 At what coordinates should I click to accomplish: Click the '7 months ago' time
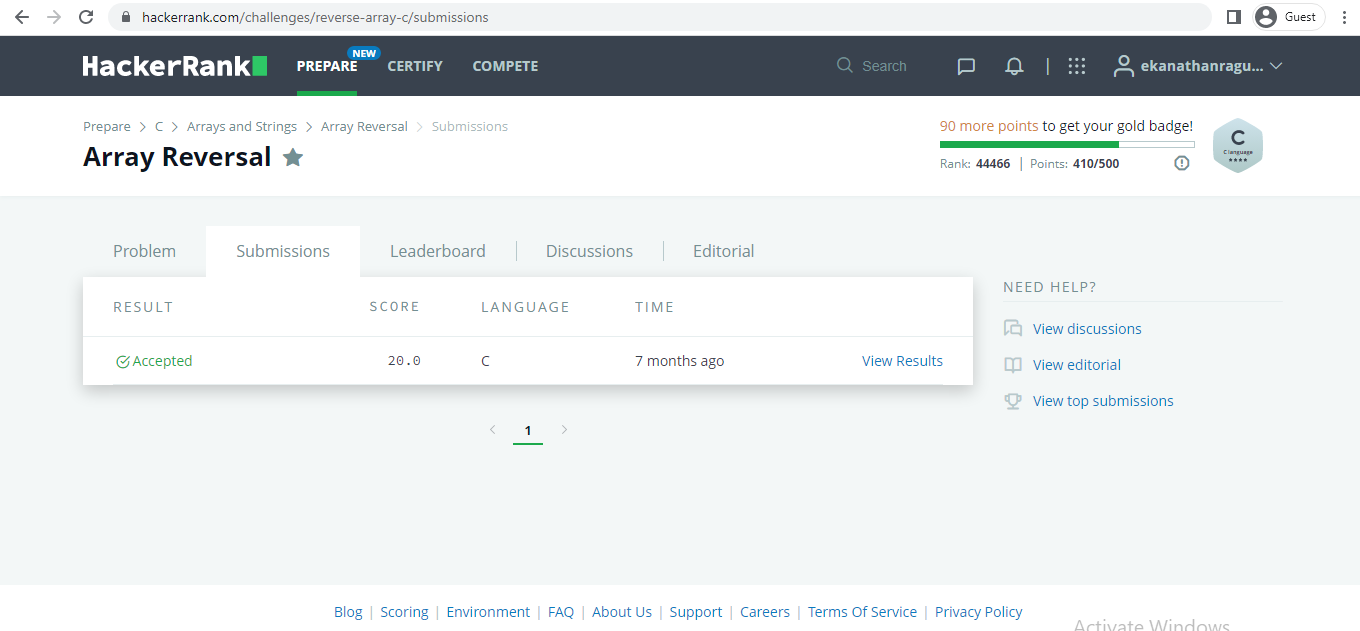[680, 361]
